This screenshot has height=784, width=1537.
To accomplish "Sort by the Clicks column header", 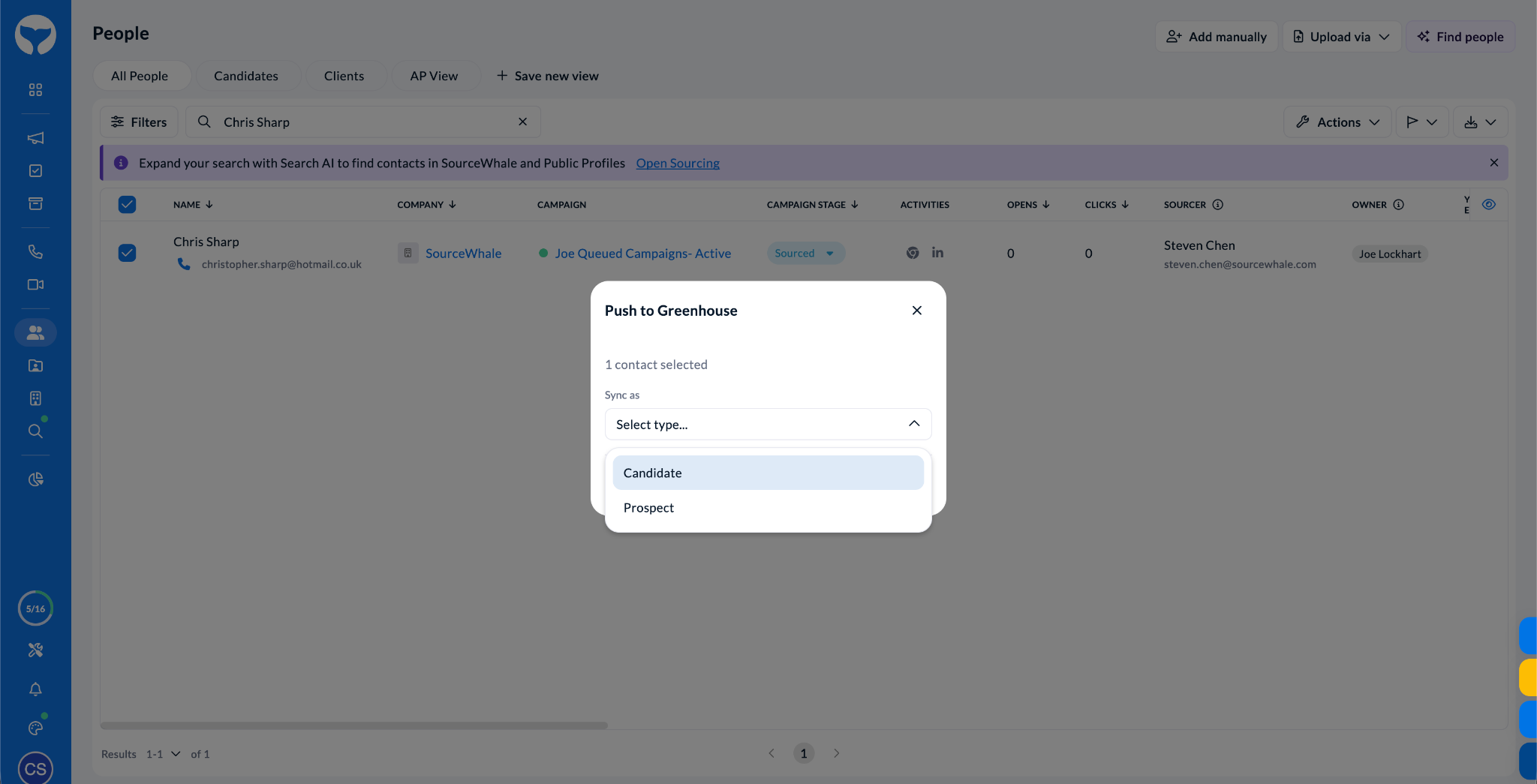I will [1107, 205].
